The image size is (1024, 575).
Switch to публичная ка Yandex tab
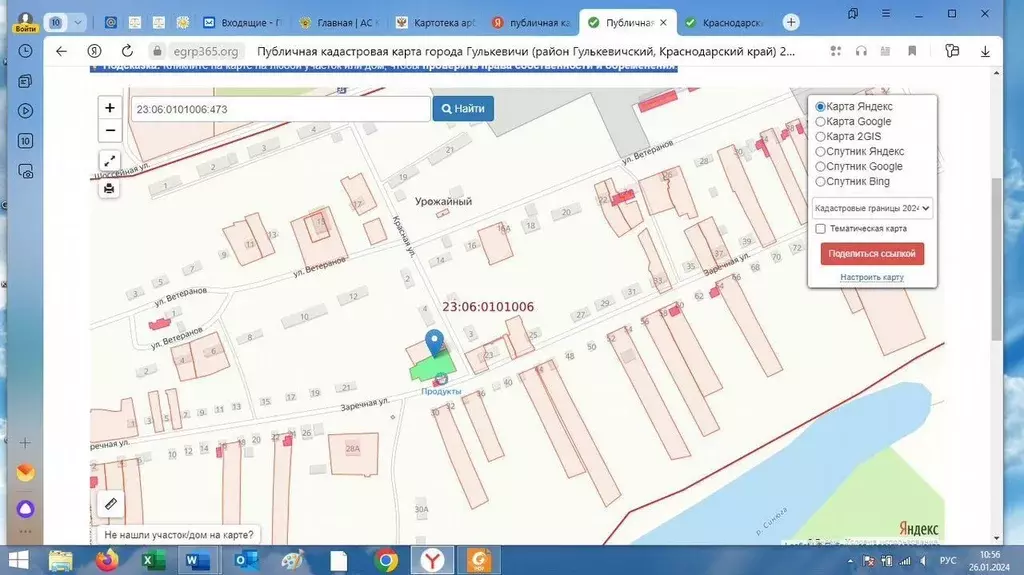point(531,22)
